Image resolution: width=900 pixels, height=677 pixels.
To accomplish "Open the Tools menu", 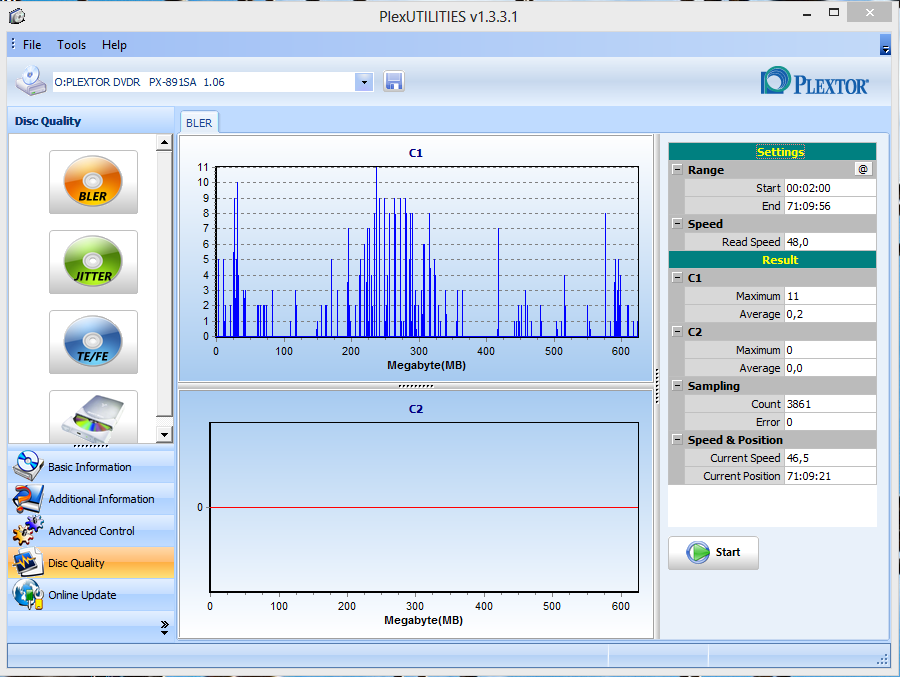I will [71, 45].
